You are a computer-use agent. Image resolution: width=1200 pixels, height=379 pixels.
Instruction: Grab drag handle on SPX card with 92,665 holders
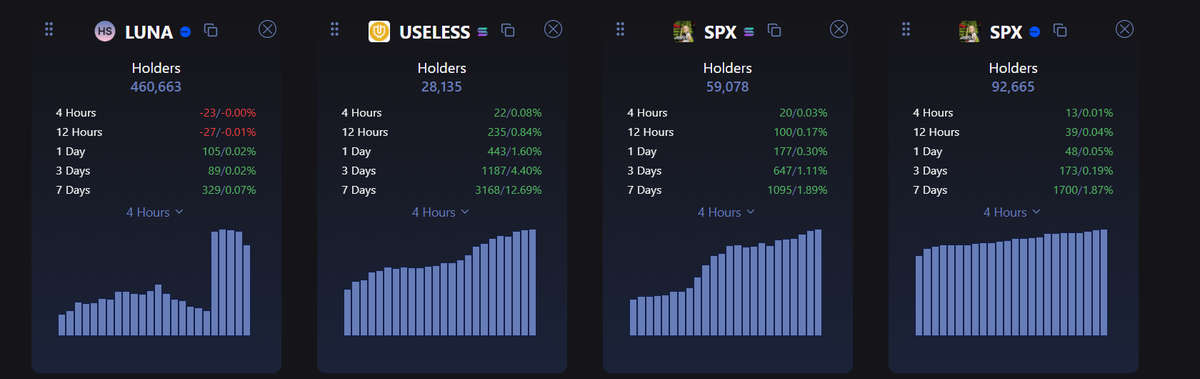coord(907,30)
